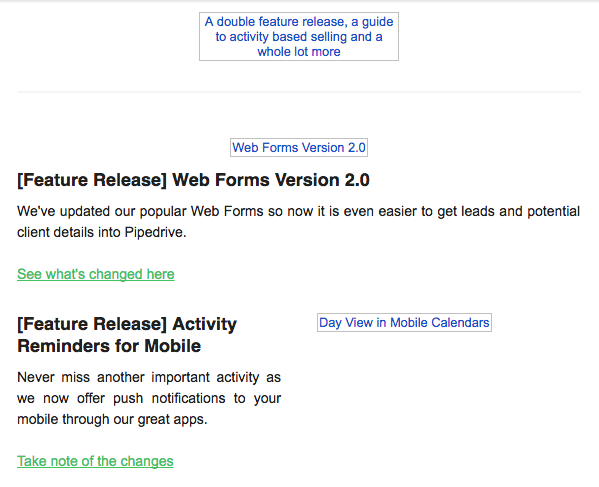Open the Day View in Mobile Calendars image

(x=404, y=322)
